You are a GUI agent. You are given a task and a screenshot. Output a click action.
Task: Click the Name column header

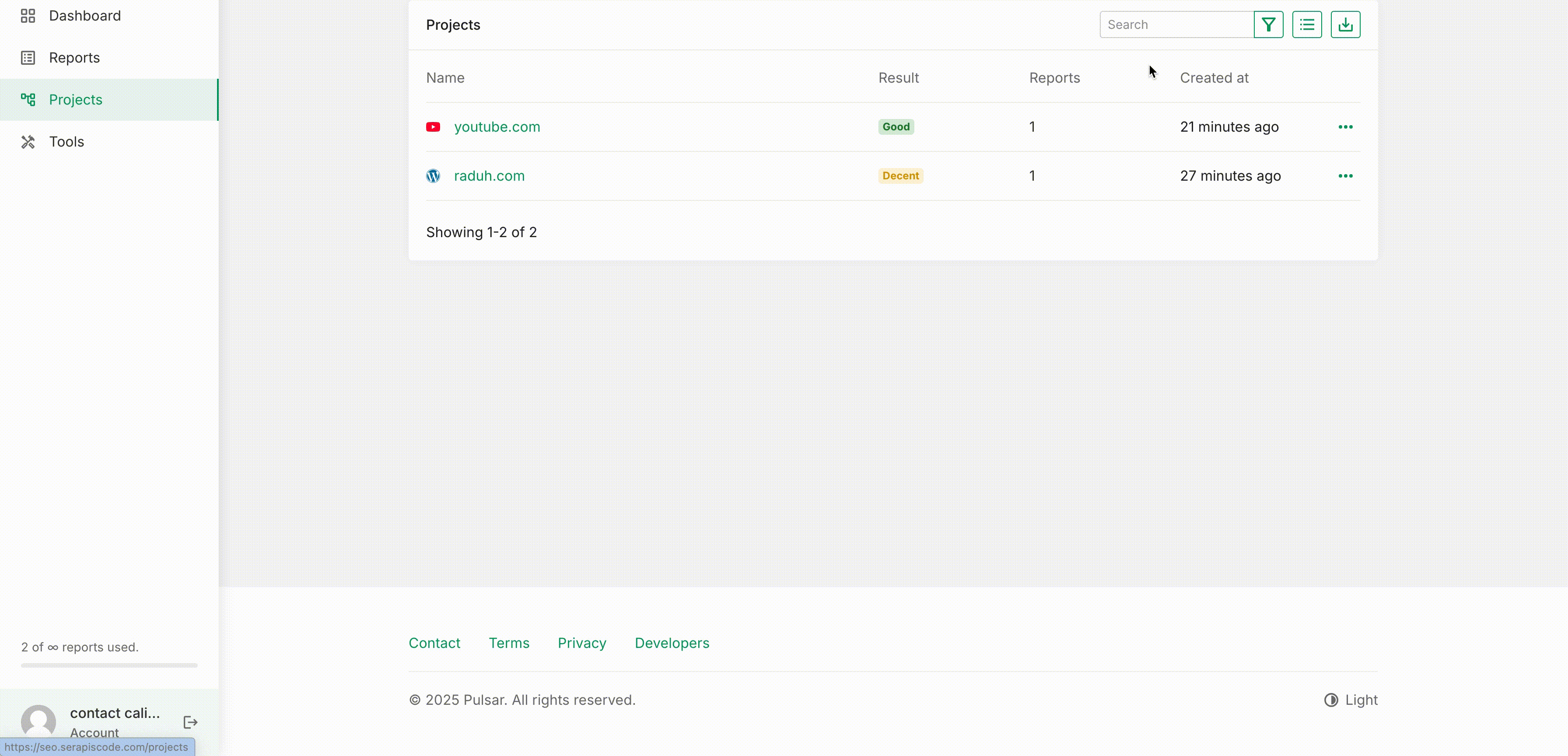click(x=445, y=78)
